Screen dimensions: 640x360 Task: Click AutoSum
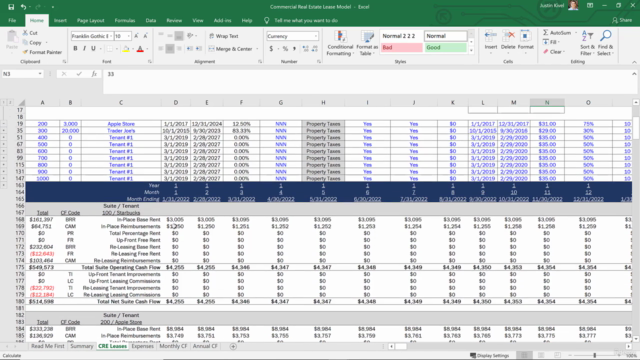(556, 33)
